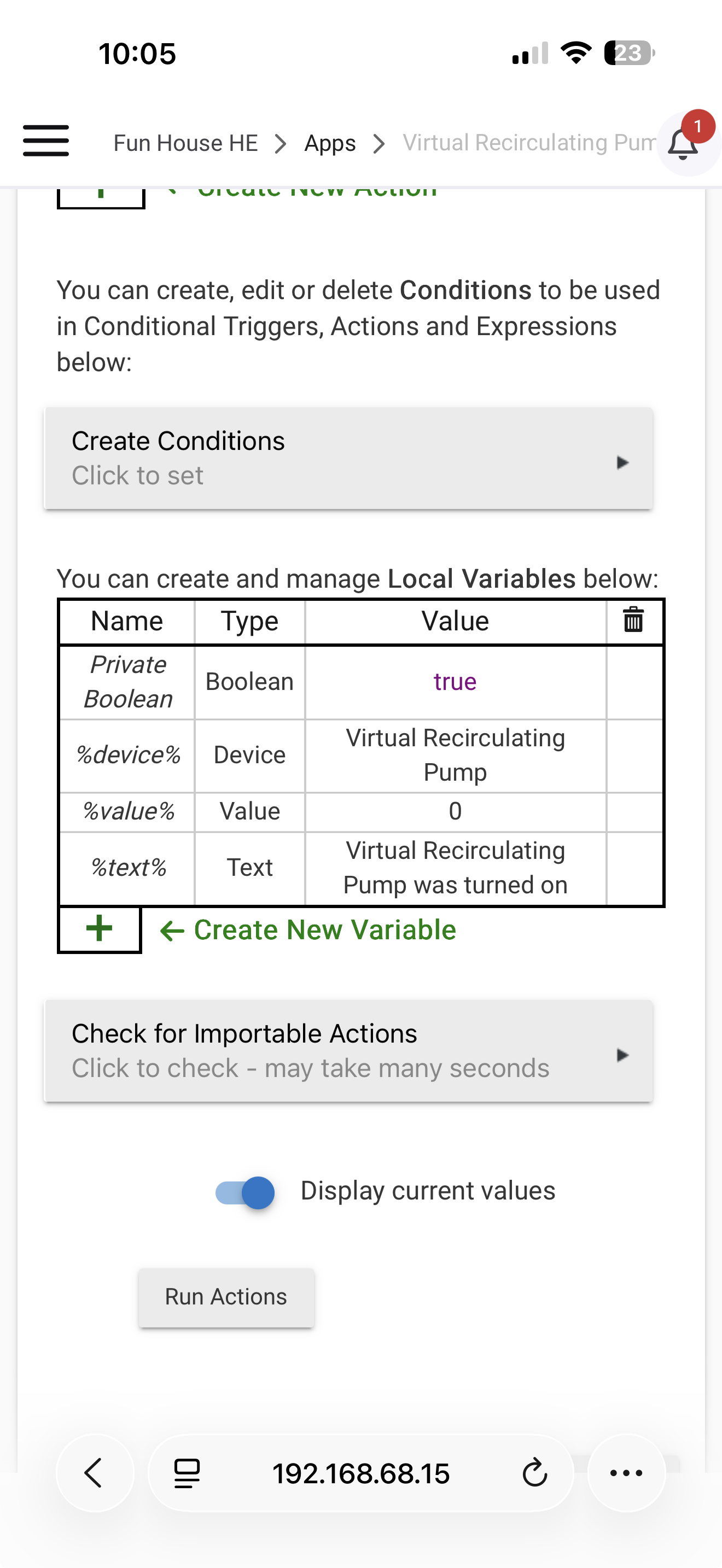Click the Create New Variable link
Viewport: 722px width, 1568px height.
coord(324,929)
